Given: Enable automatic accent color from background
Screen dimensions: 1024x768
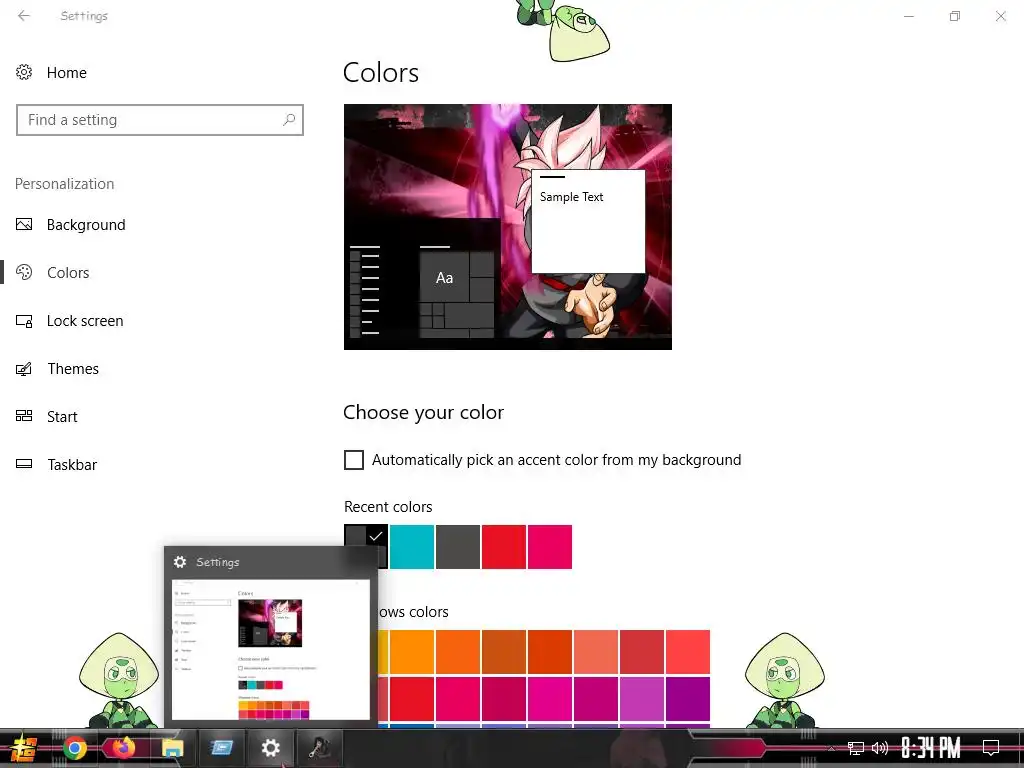Looking at the screenshot, I should [x=354, y=460].
